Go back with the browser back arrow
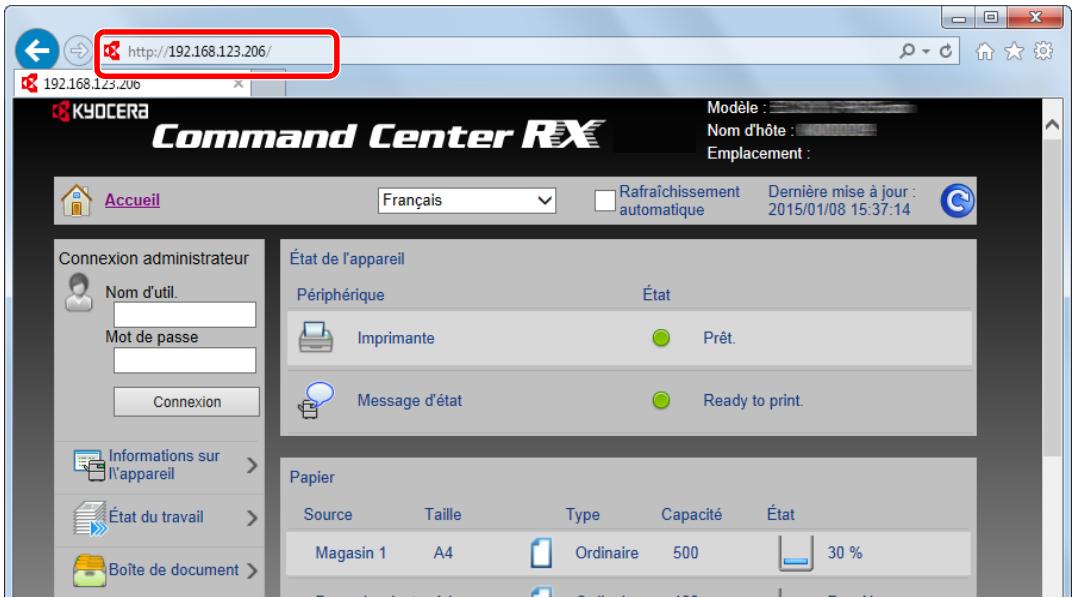Image resolution: width=1073 pixels, height=598 pixels. (x=37, y=49)
